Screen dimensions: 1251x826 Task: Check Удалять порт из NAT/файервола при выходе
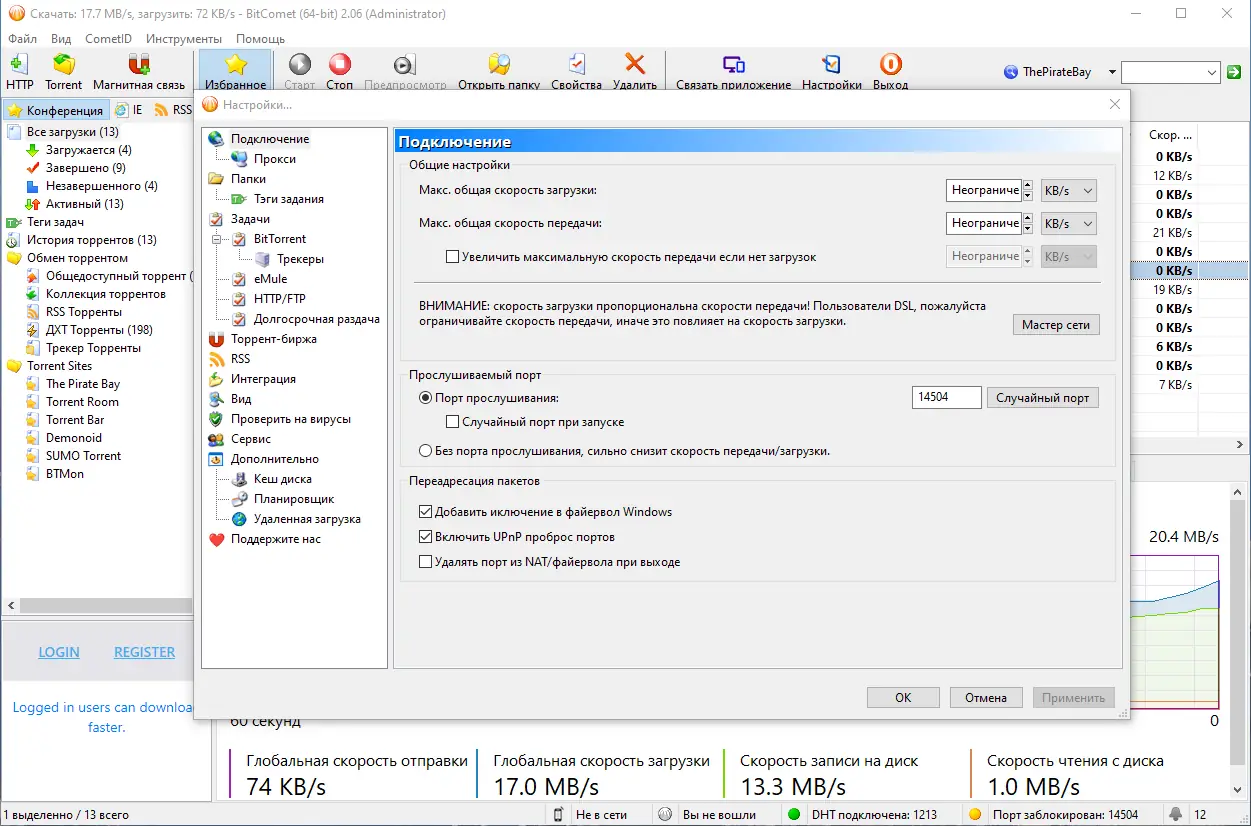point(425,562)
